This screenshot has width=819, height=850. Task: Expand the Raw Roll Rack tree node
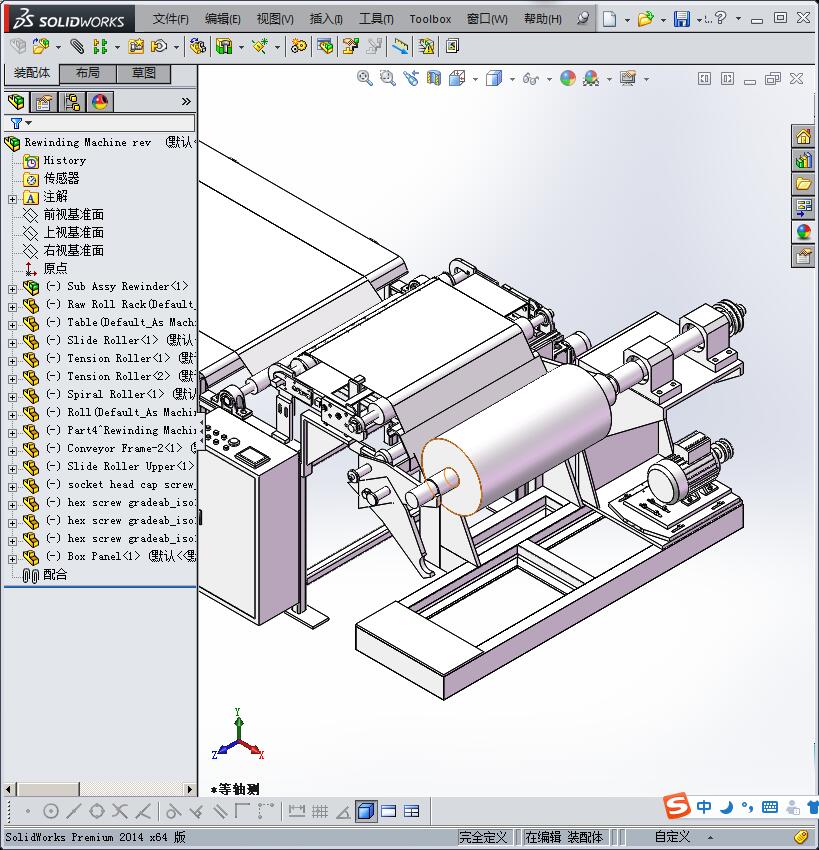pos(12,307)
